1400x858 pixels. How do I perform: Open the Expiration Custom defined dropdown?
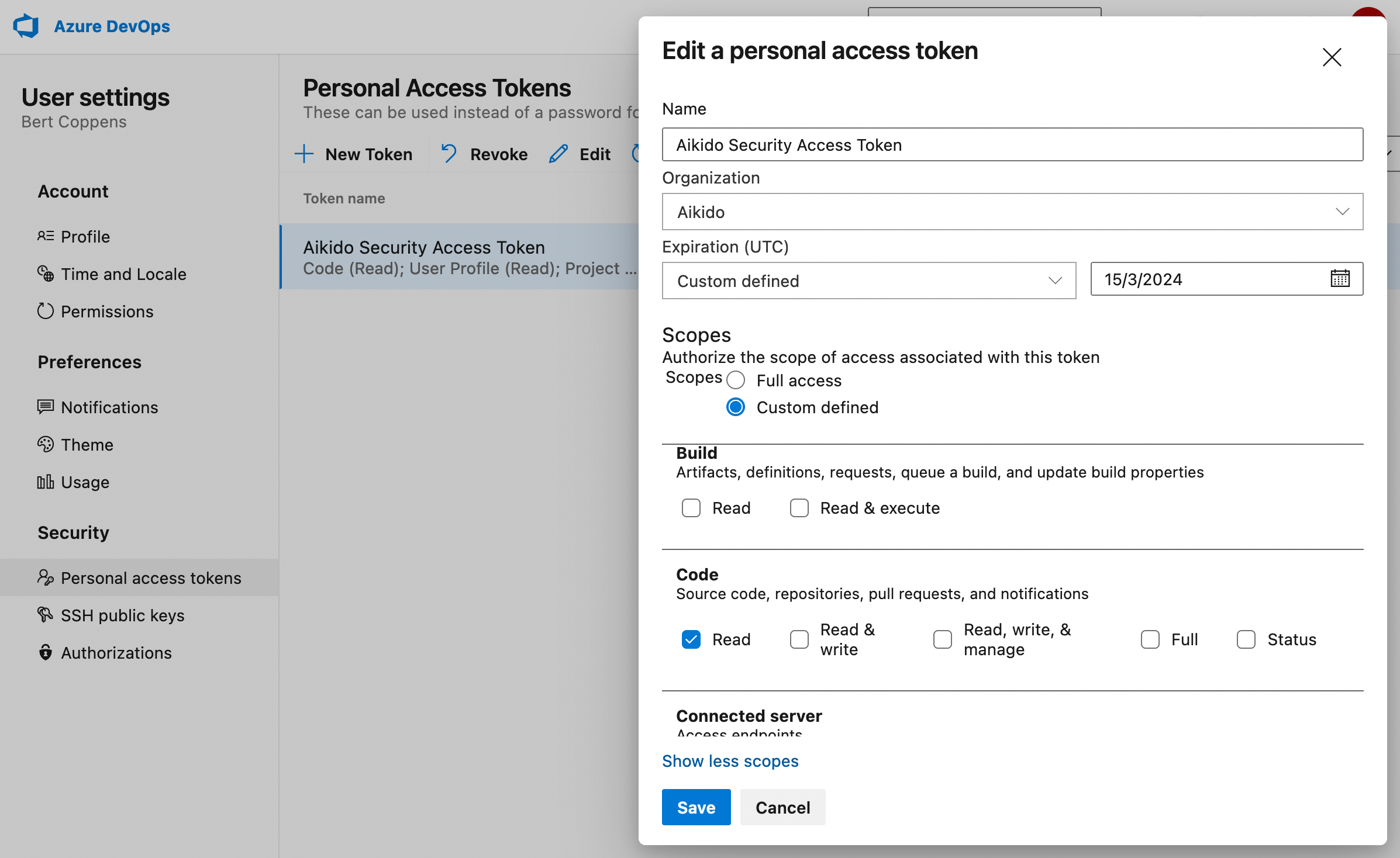click(x=869, y=281)
